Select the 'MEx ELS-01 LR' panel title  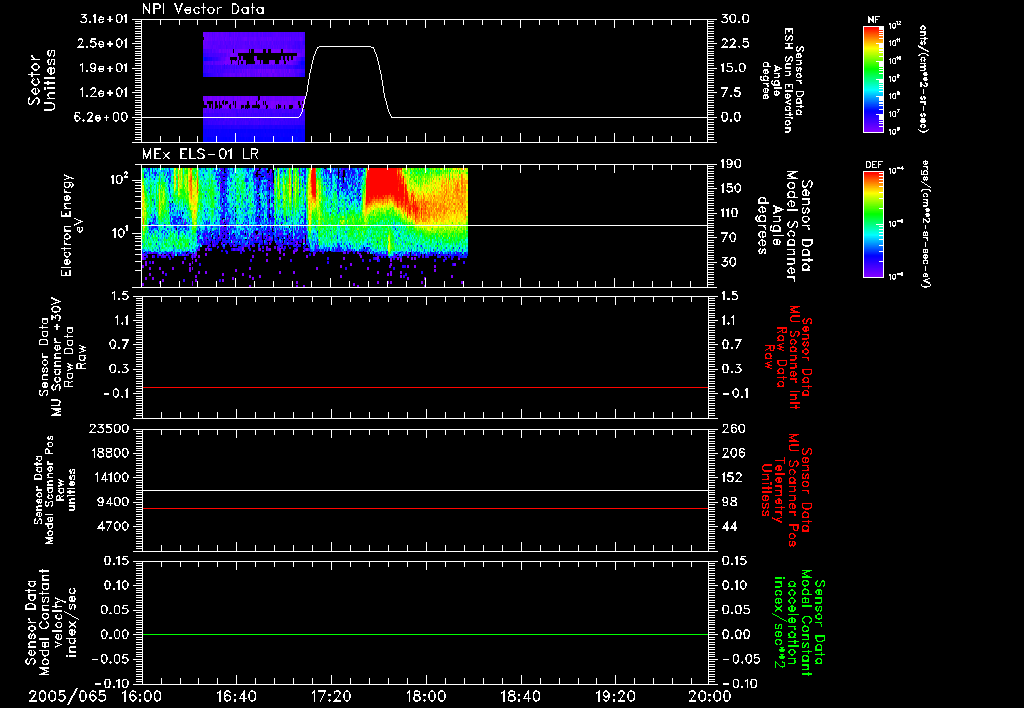coord(200,154)
